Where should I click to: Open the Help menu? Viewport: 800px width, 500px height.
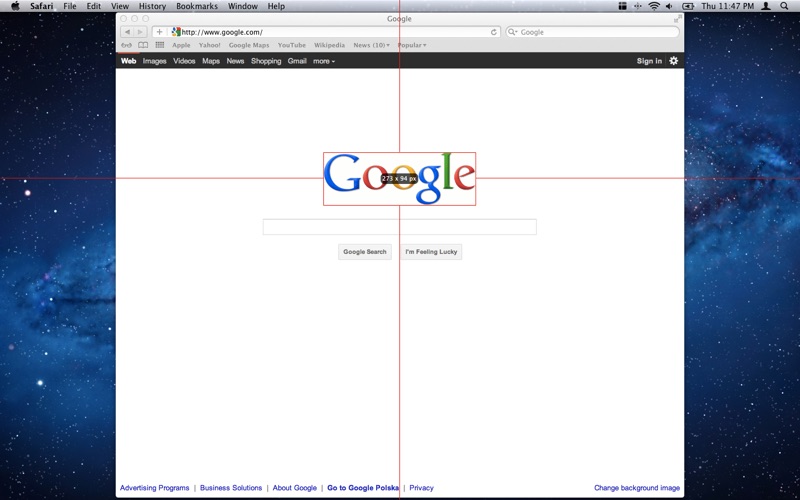[277, 6]
